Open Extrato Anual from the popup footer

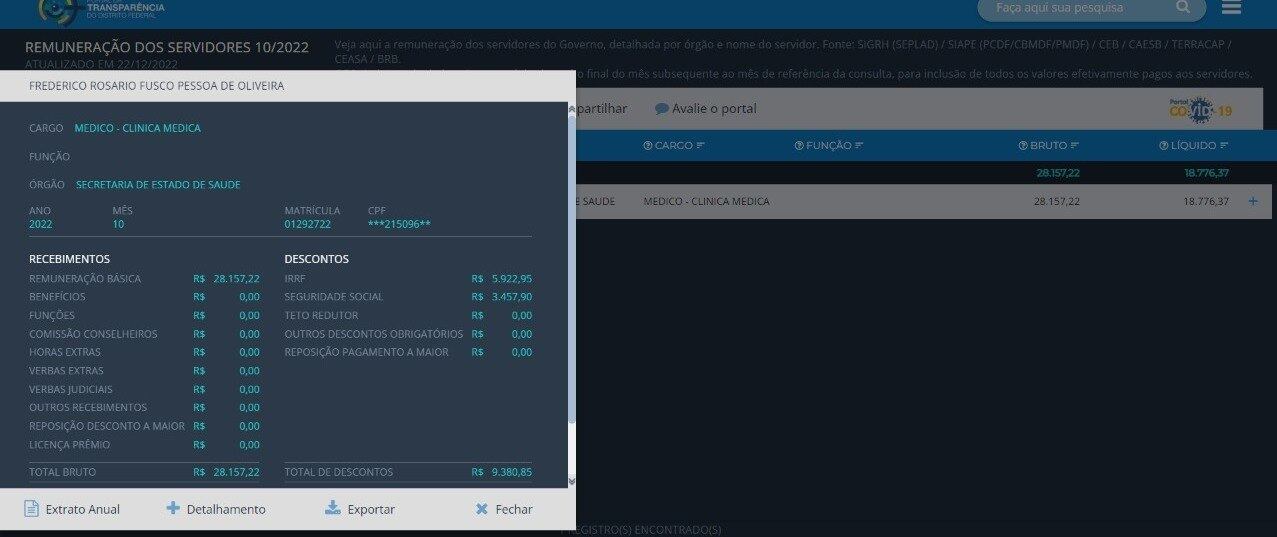pos(72,509)
